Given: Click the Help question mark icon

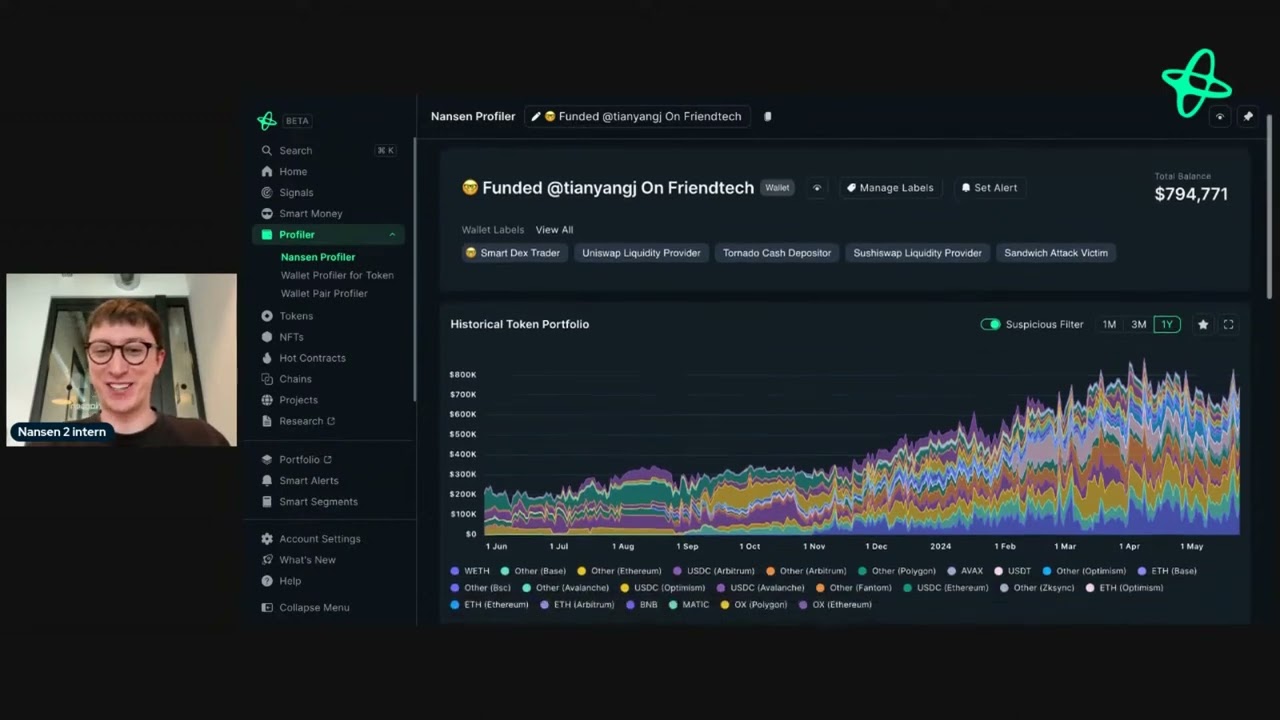Looking at the screenshot, I should click(x=267, y=581).
